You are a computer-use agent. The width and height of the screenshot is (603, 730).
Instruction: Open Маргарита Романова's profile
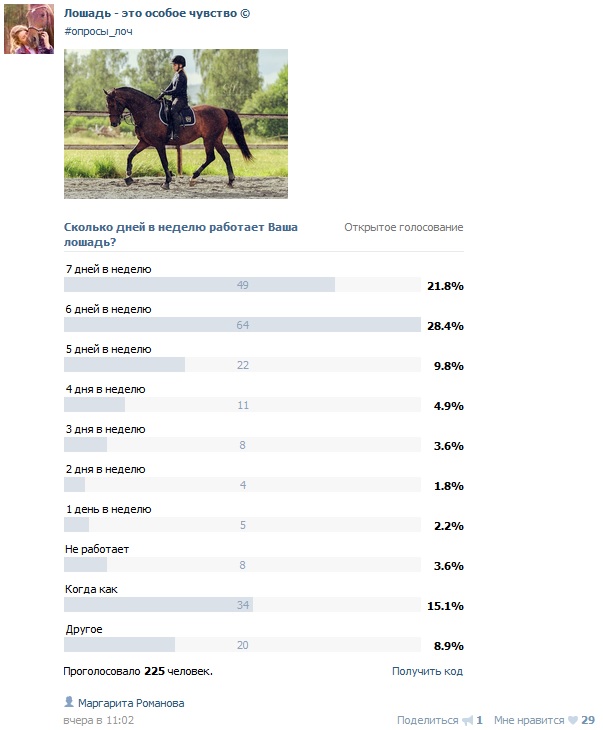tap(131, 703)
